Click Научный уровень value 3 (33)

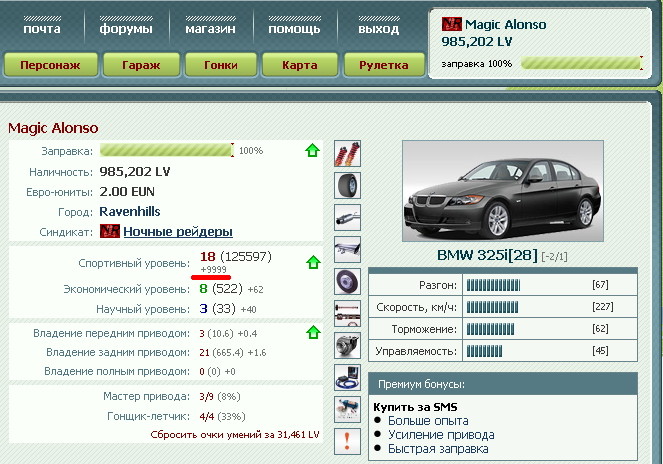[217, 309]
